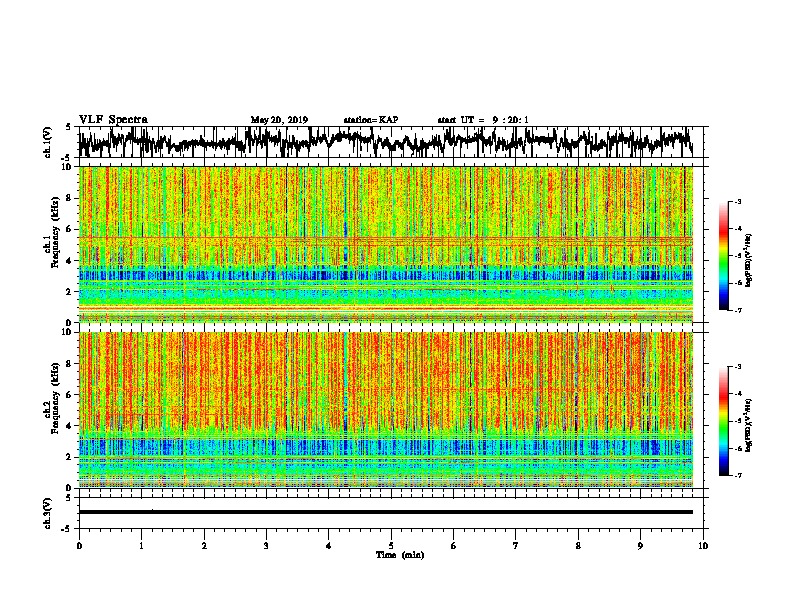Click the 'ch.3(V)' axis label
Screen dimensions: 792x612
(x=47, y=513)
